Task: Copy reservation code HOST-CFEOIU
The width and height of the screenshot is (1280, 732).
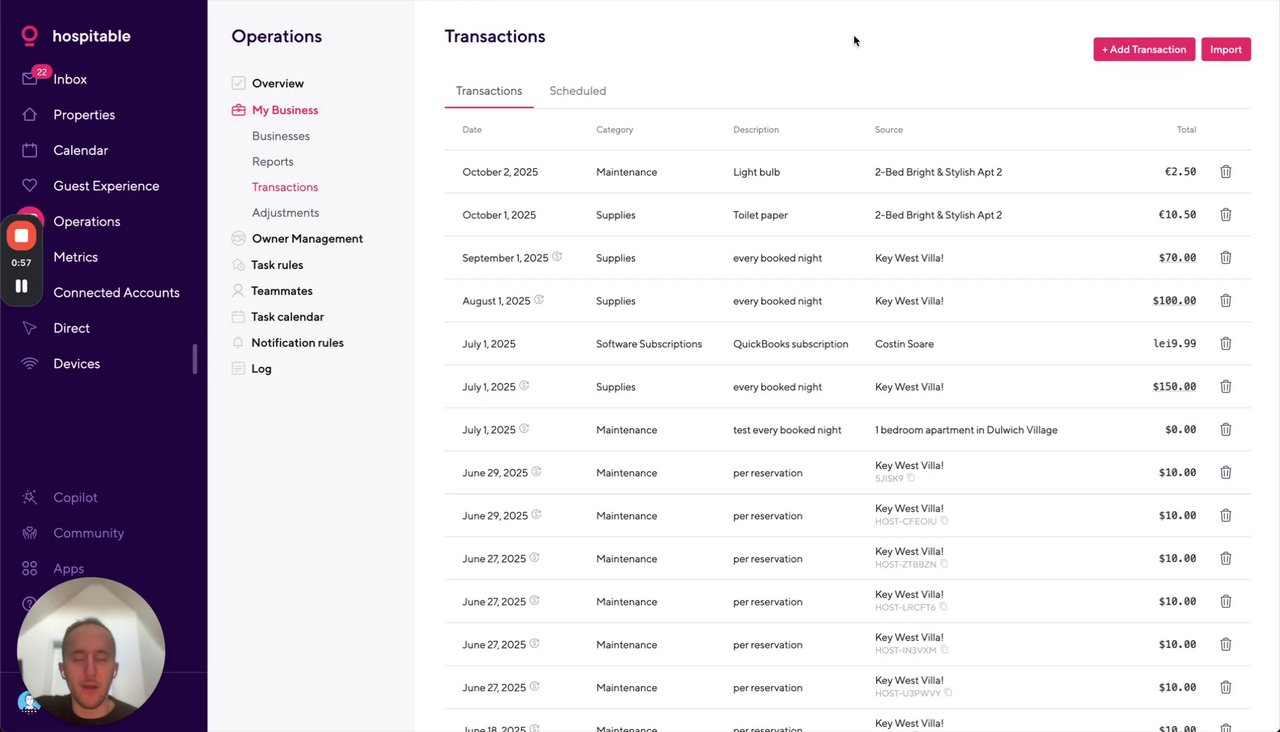Action: [944, 522]
